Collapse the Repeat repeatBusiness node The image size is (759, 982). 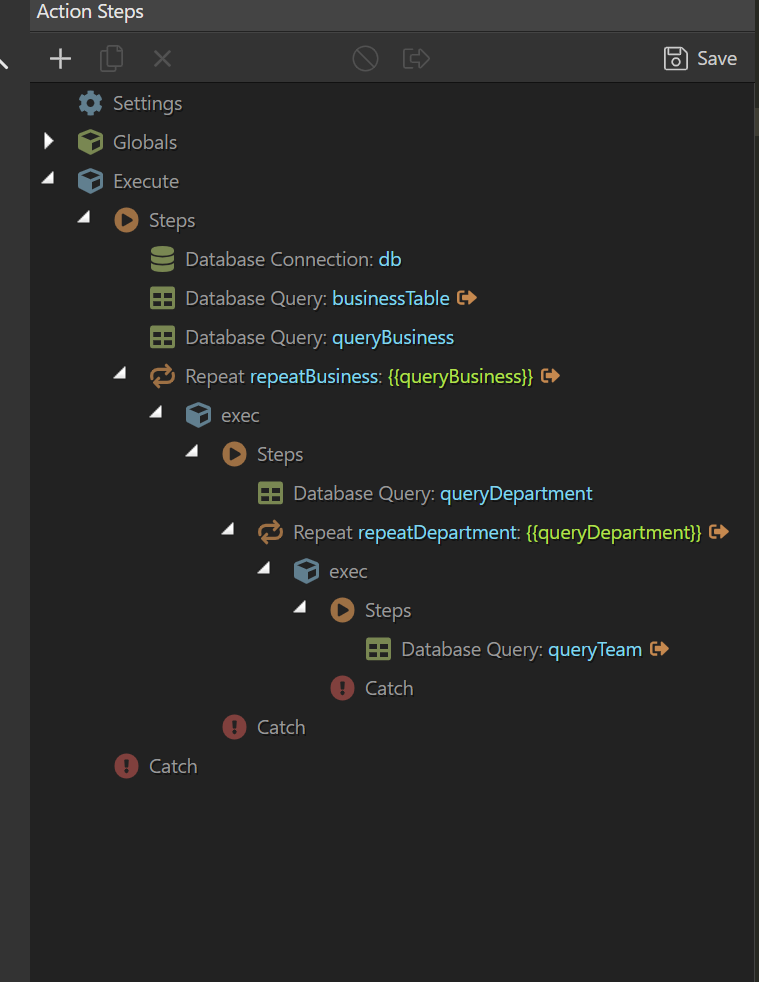(x=121, y=373)
